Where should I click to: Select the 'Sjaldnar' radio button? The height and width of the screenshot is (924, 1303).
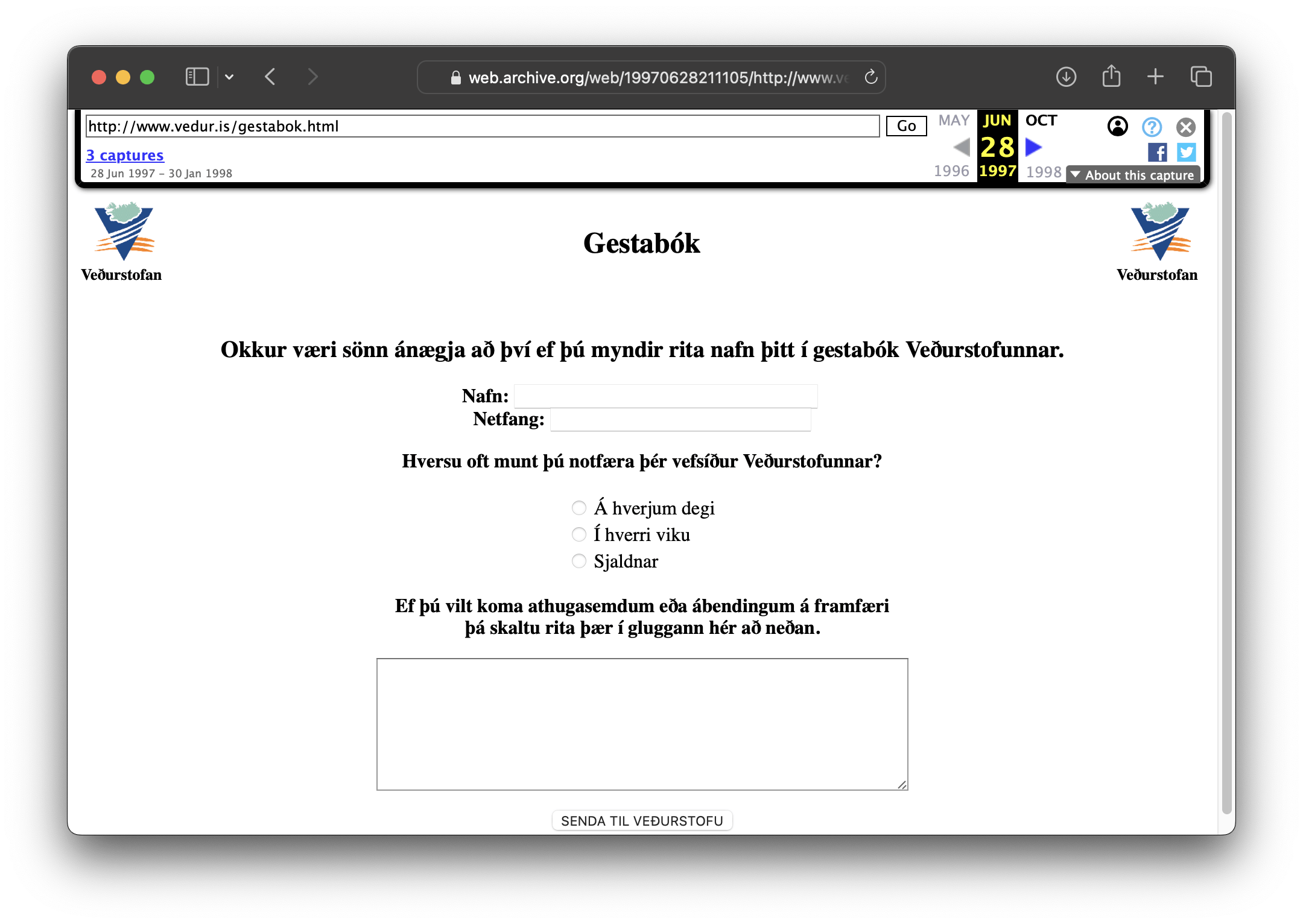(578, 561)
